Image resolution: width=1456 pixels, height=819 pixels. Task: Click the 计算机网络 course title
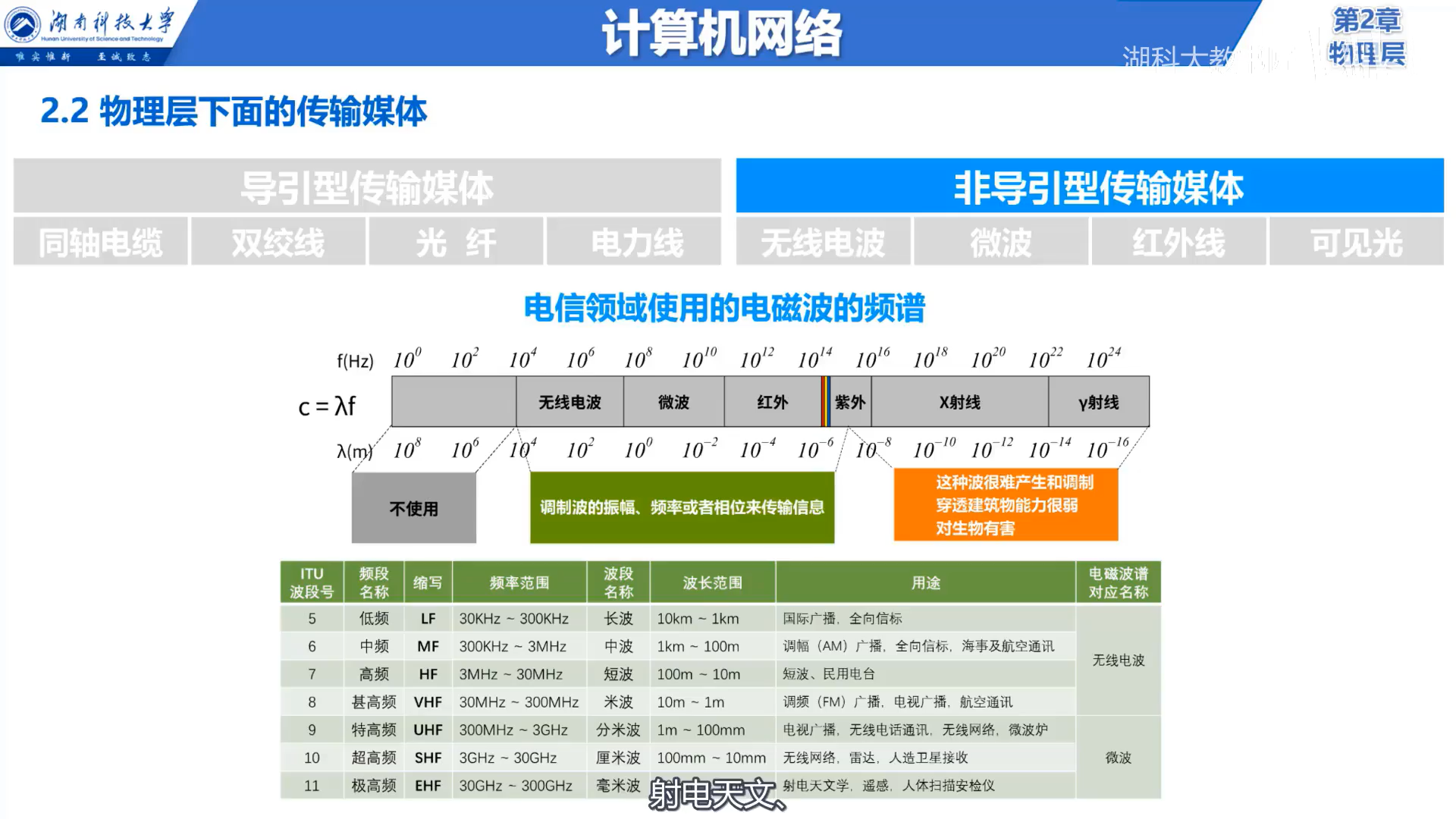point(722,34)
